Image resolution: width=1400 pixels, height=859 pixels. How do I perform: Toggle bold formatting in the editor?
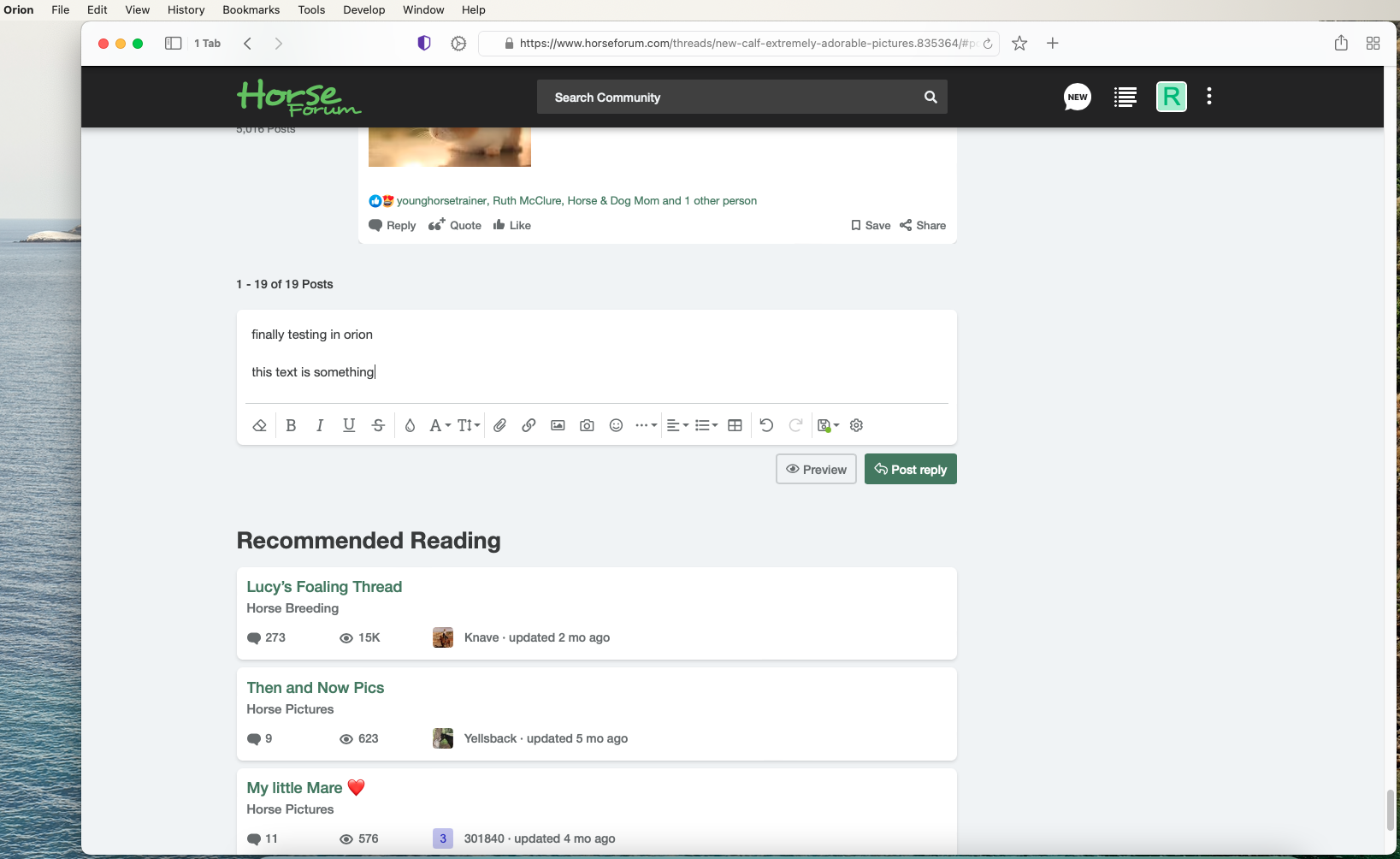(291, 425)
